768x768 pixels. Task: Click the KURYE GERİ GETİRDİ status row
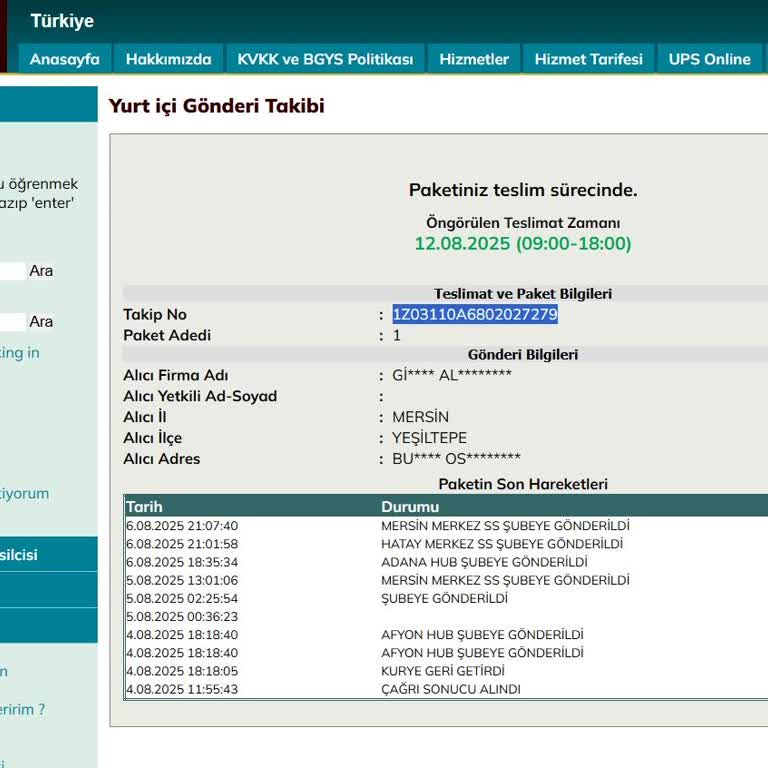442,671
